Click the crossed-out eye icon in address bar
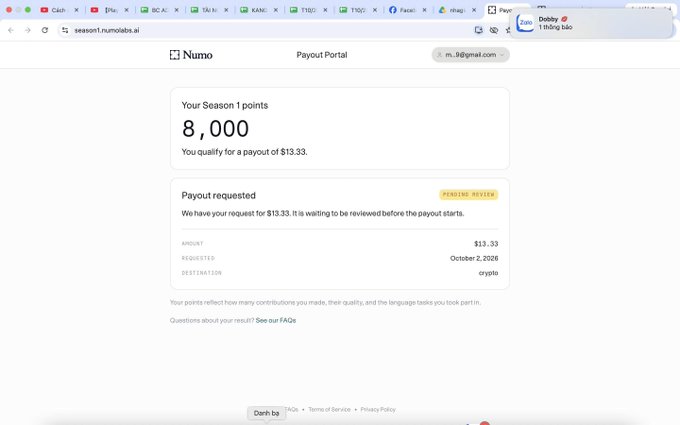Image resolution: width=680 pixels, height=425 pixels. (x=494, y=30)
